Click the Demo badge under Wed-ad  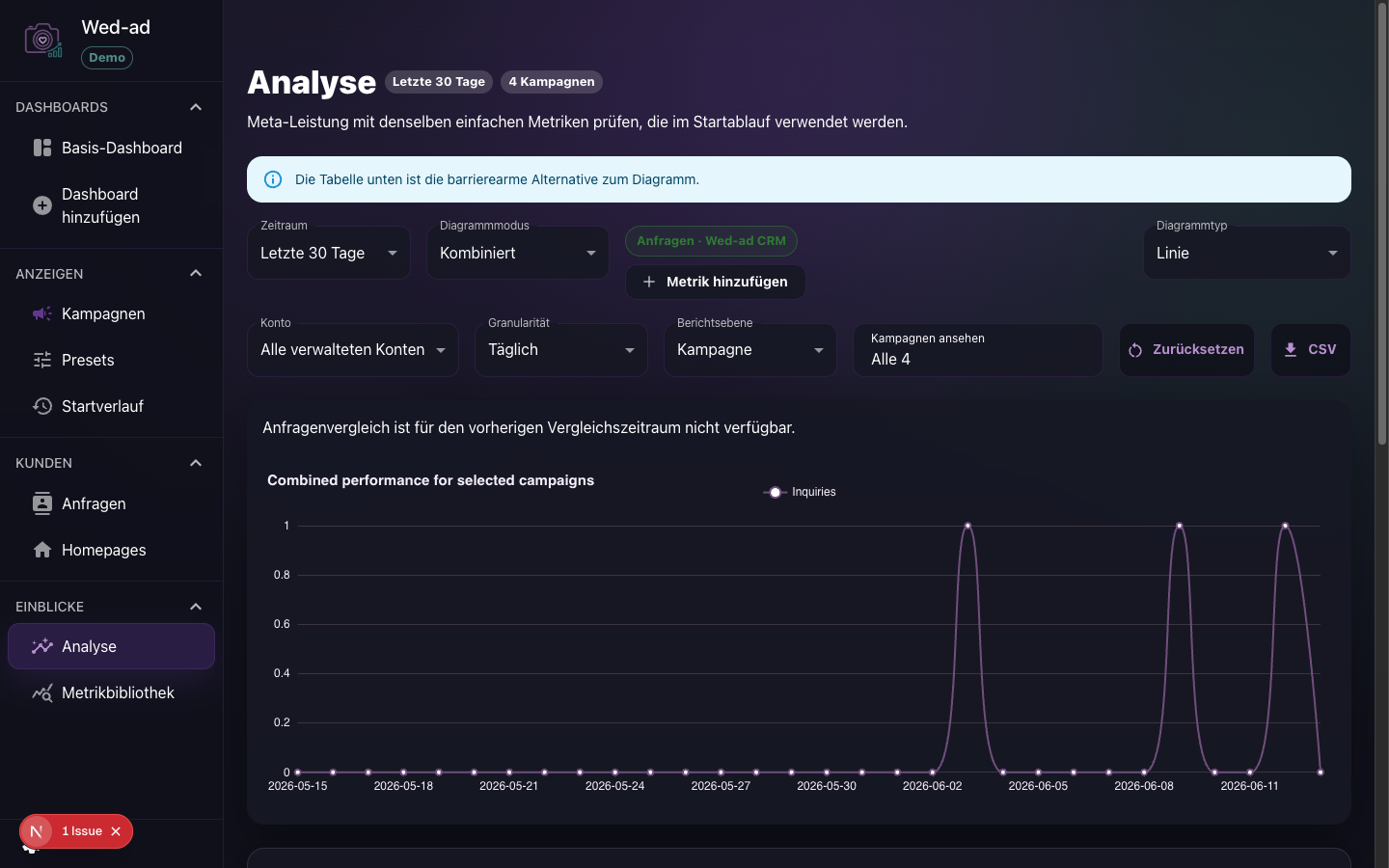(107, 58)
